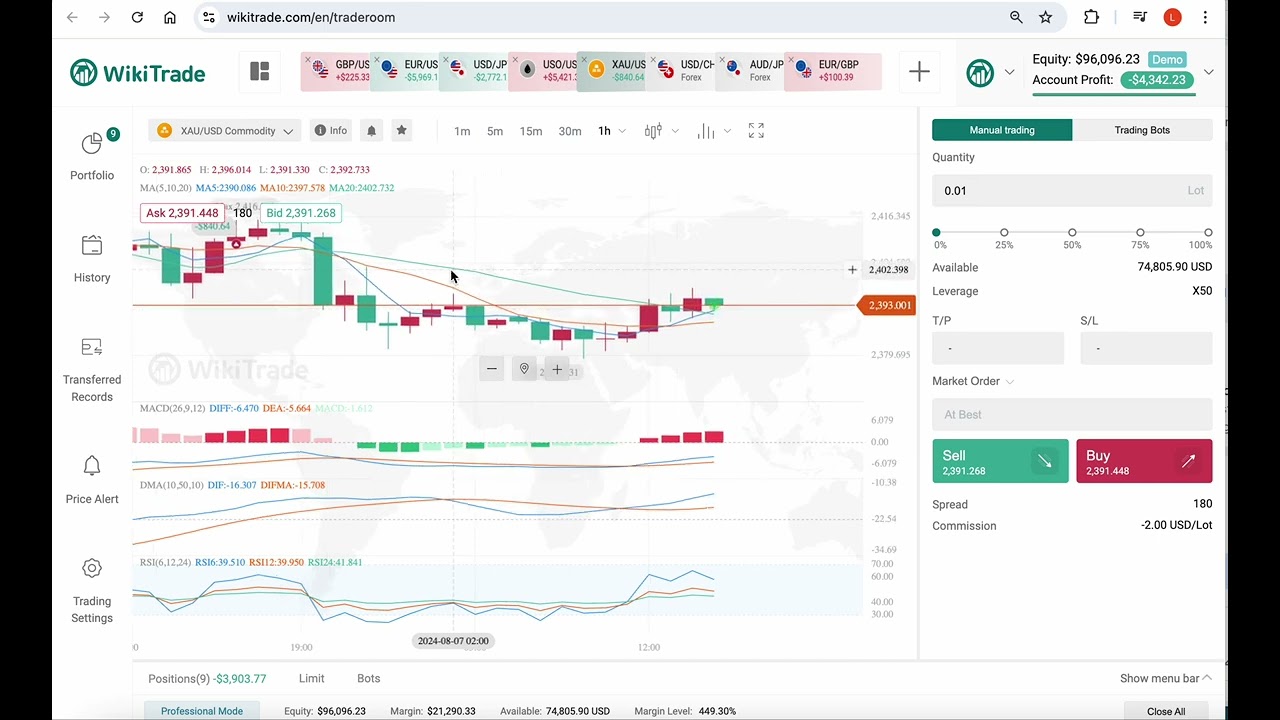Click the chart location pin icon
Viewport: 1280px width, 720px height.
click(x=523, y=369)
